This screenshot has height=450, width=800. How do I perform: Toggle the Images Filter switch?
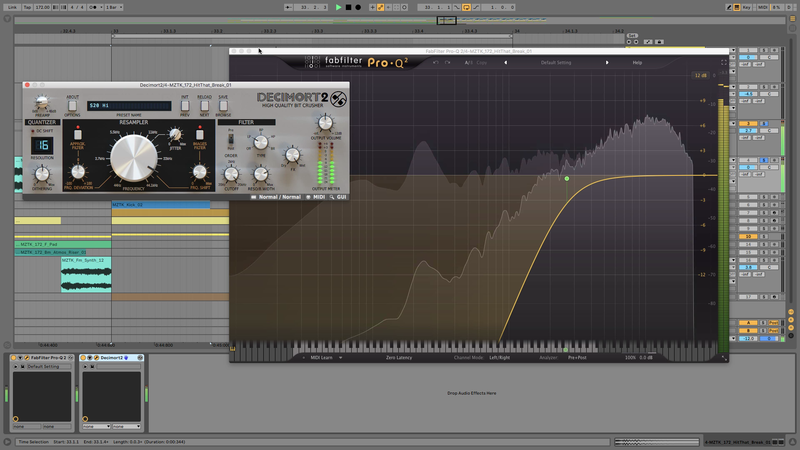click(199, 134)
